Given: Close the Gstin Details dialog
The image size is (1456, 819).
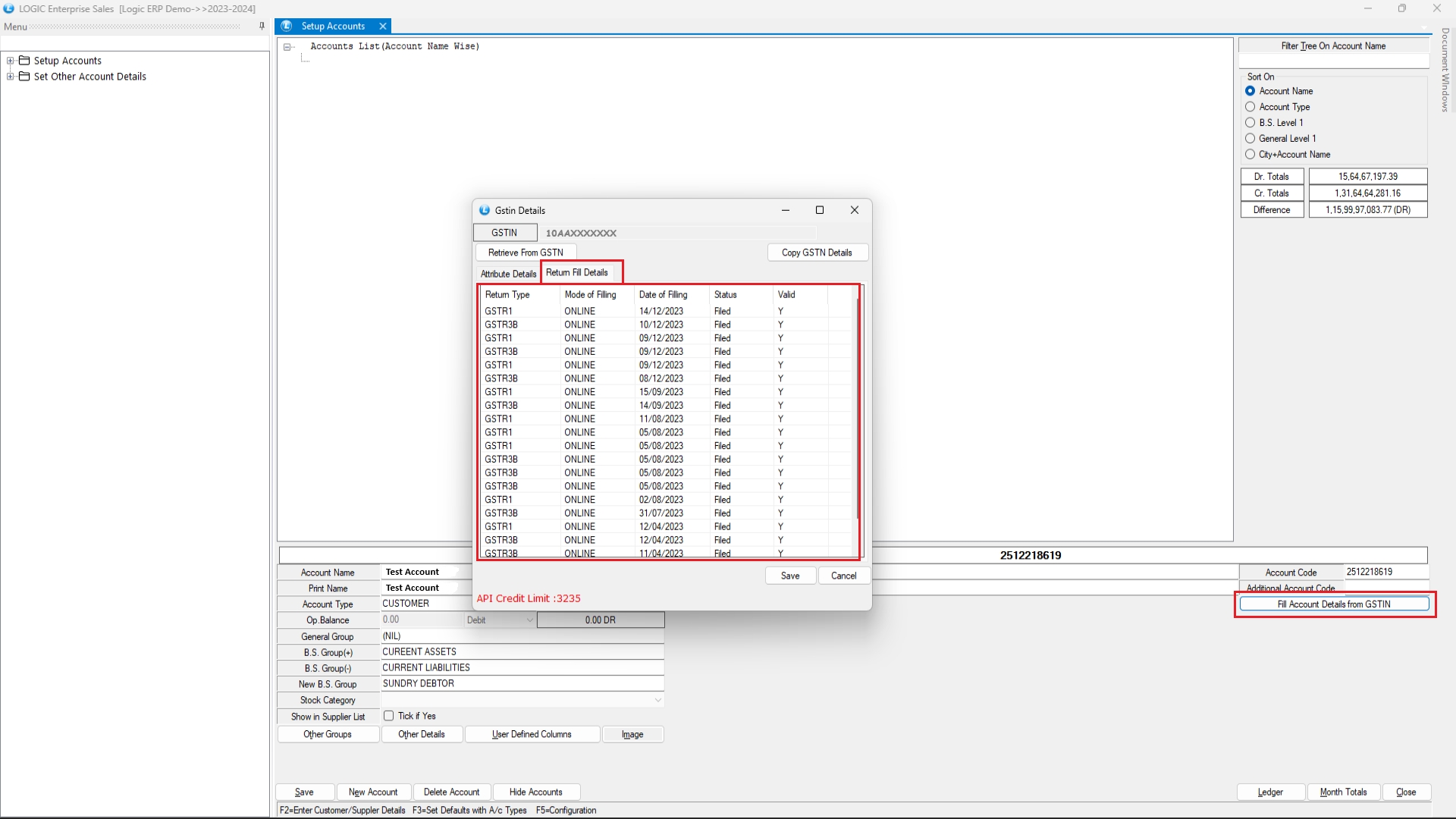Looking at the screenshot, I should (854, 210).
